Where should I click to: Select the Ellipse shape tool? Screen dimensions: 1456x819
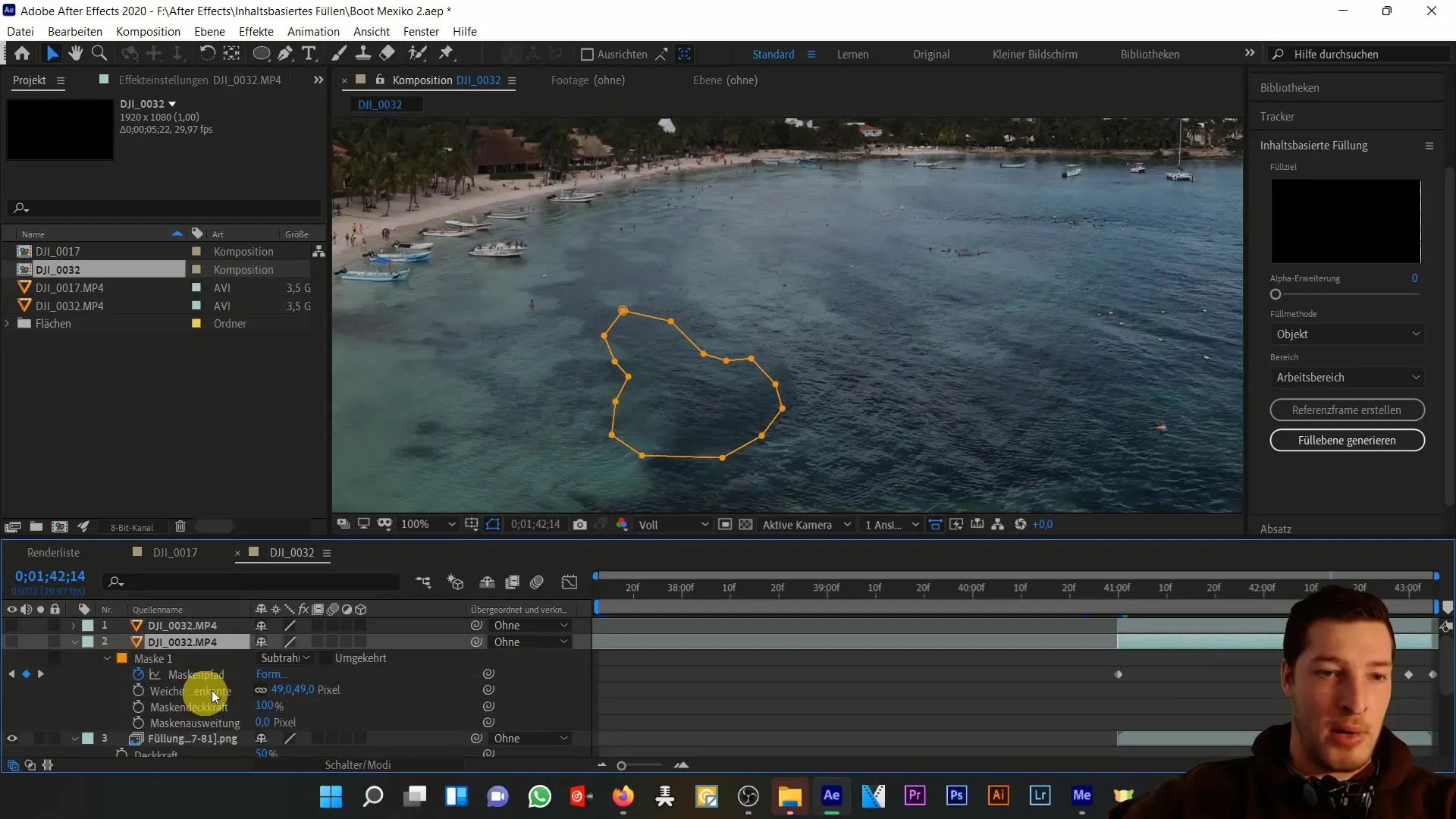pyautogui.click(x=261, y=54)
